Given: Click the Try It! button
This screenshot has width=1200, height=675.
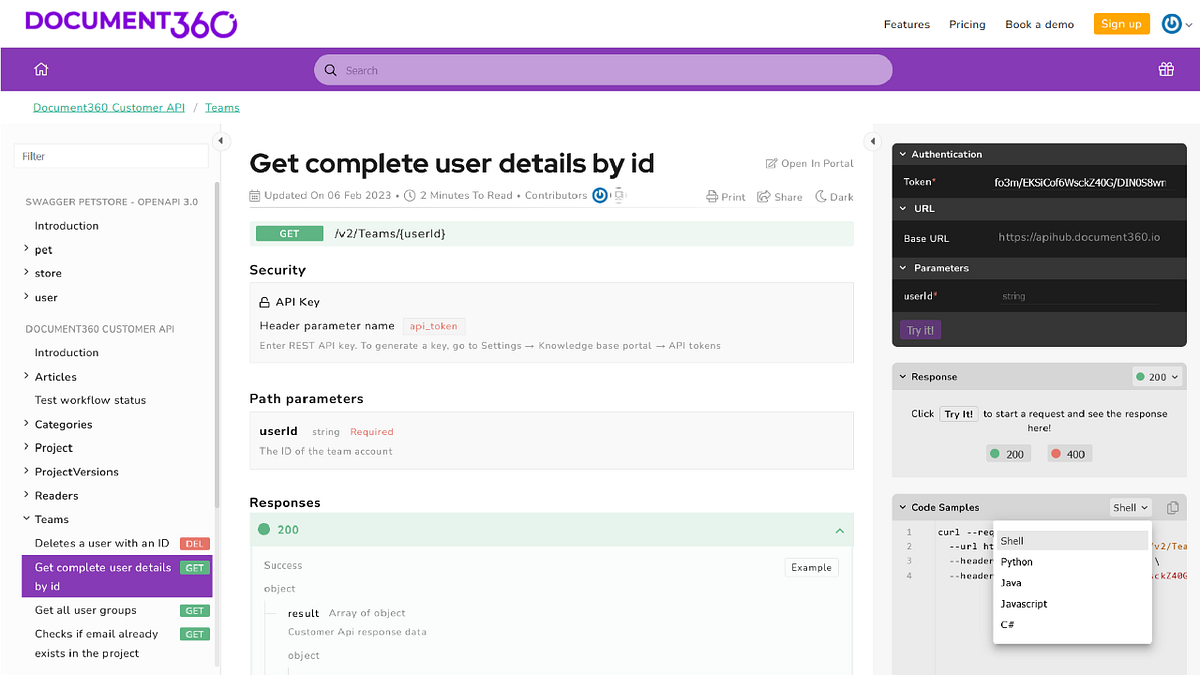Looking at the screenshot, I should click(x=919, y=329).
